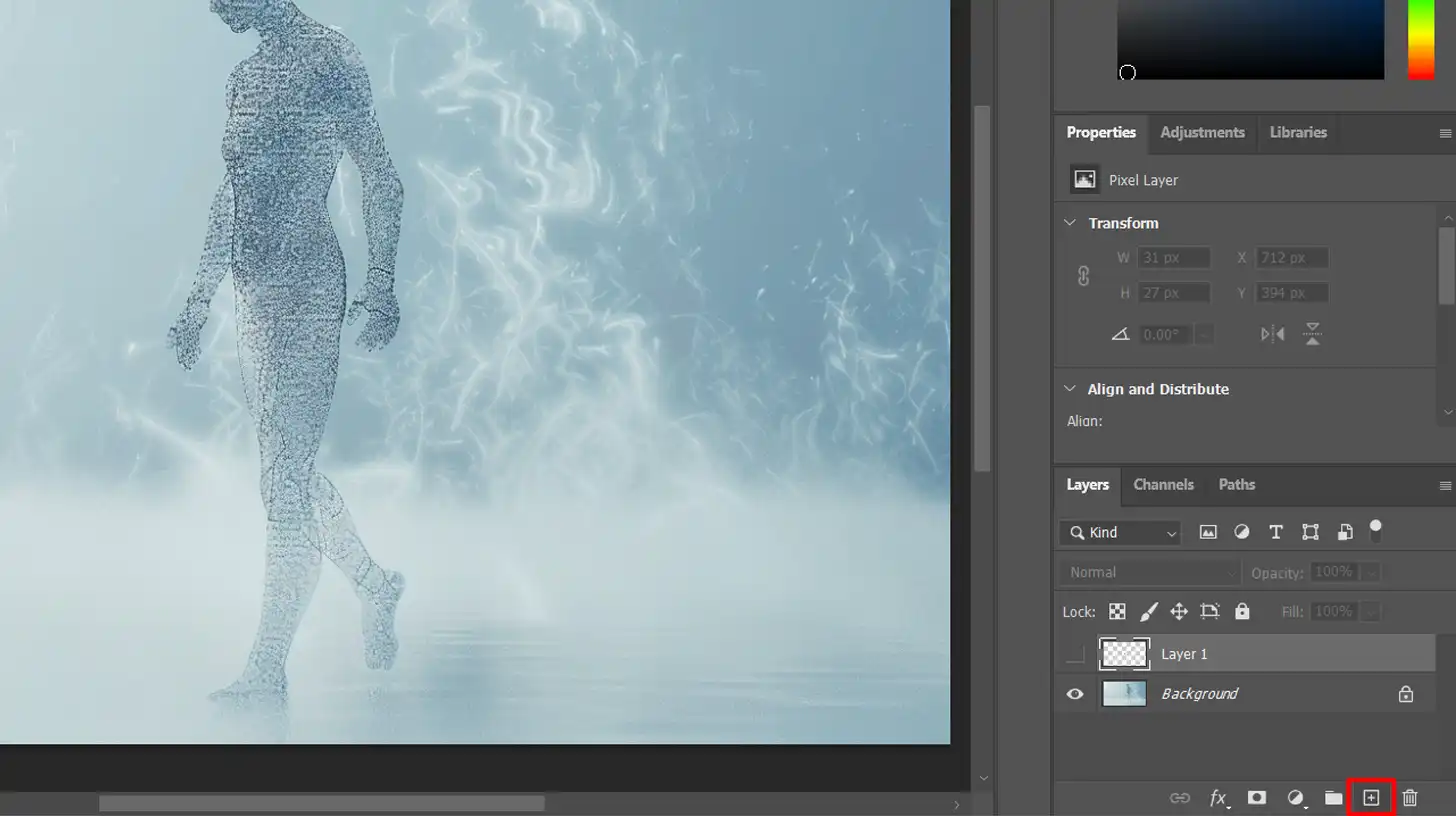
Task: Lock position move-arrows icon
Action: tap(1179, 611)
